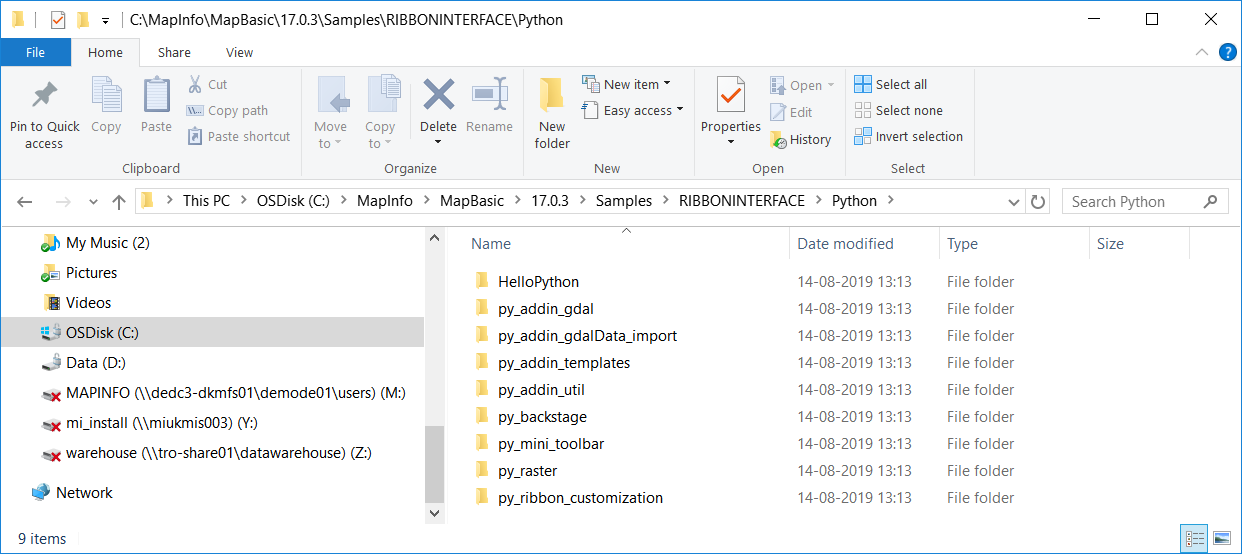Image resolution: width=1242 pixels, height=554 pixels.
Task: Open the Properties dropdown arrow
Action: click(x=731, y=142)
